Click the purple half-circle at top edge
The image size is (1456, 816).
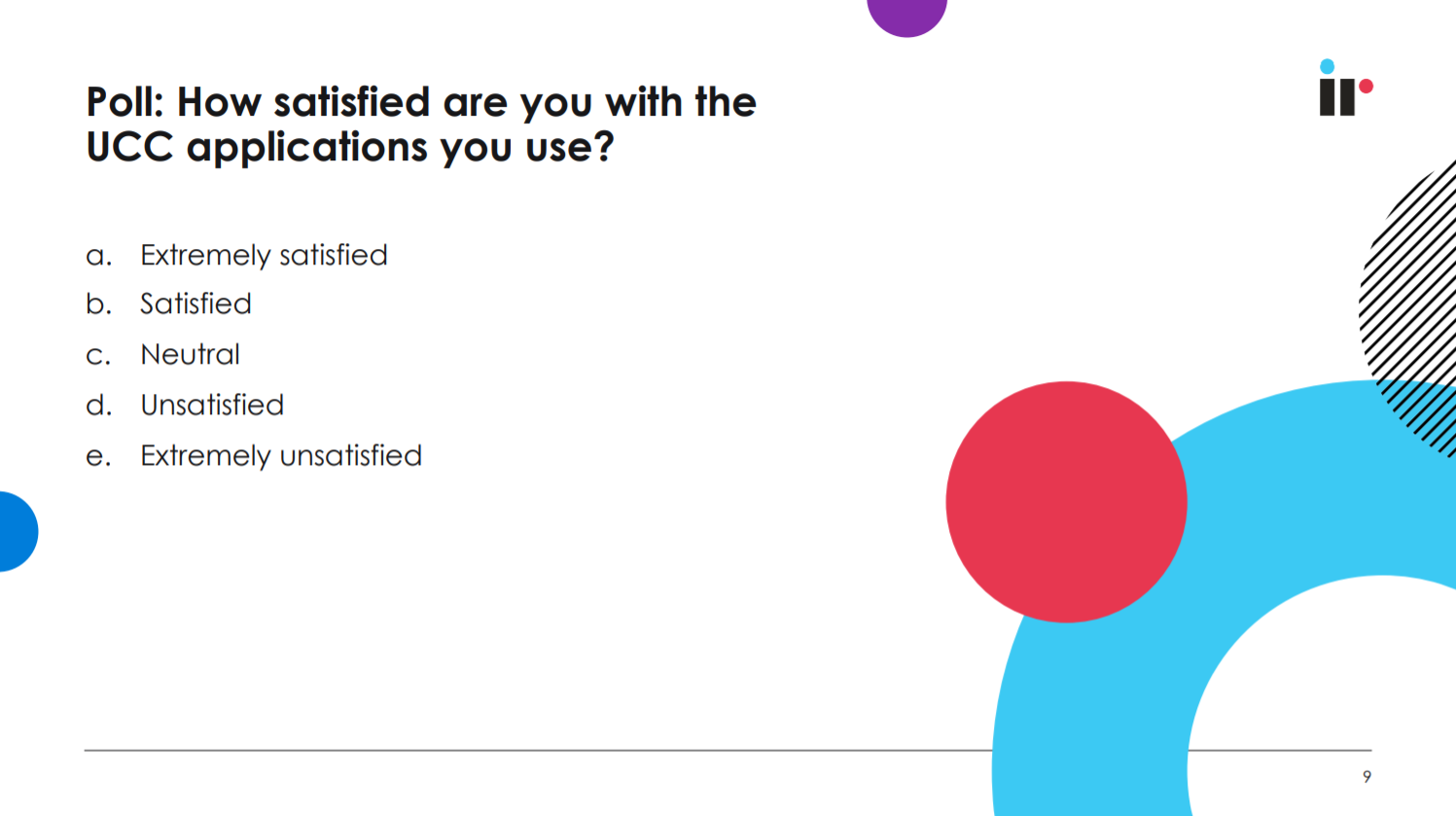(x=906, y=16)
